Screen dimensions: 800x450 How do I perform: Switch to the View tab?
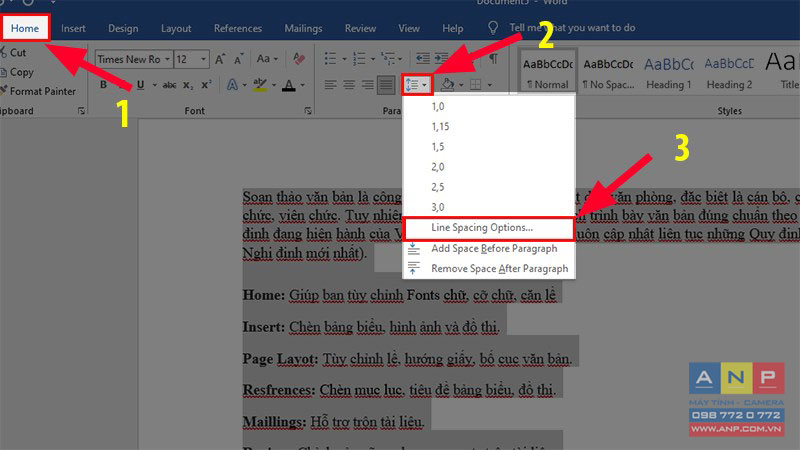click(409, 29)
